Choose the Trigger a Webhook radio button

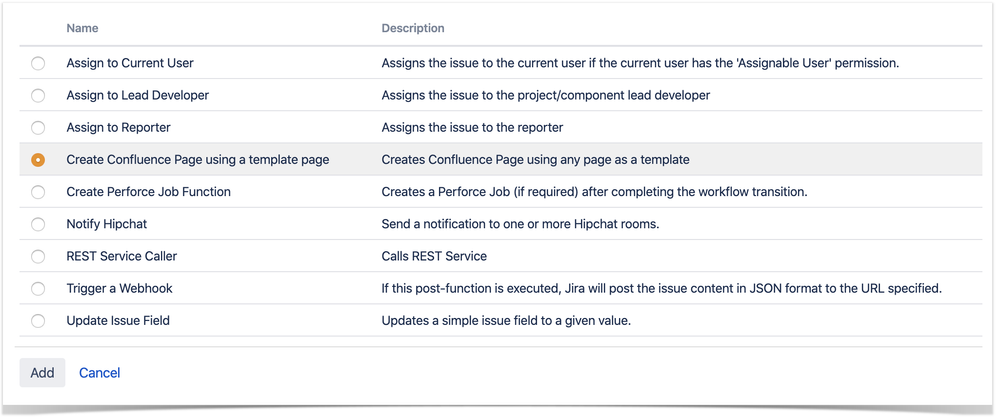[38, 289]
